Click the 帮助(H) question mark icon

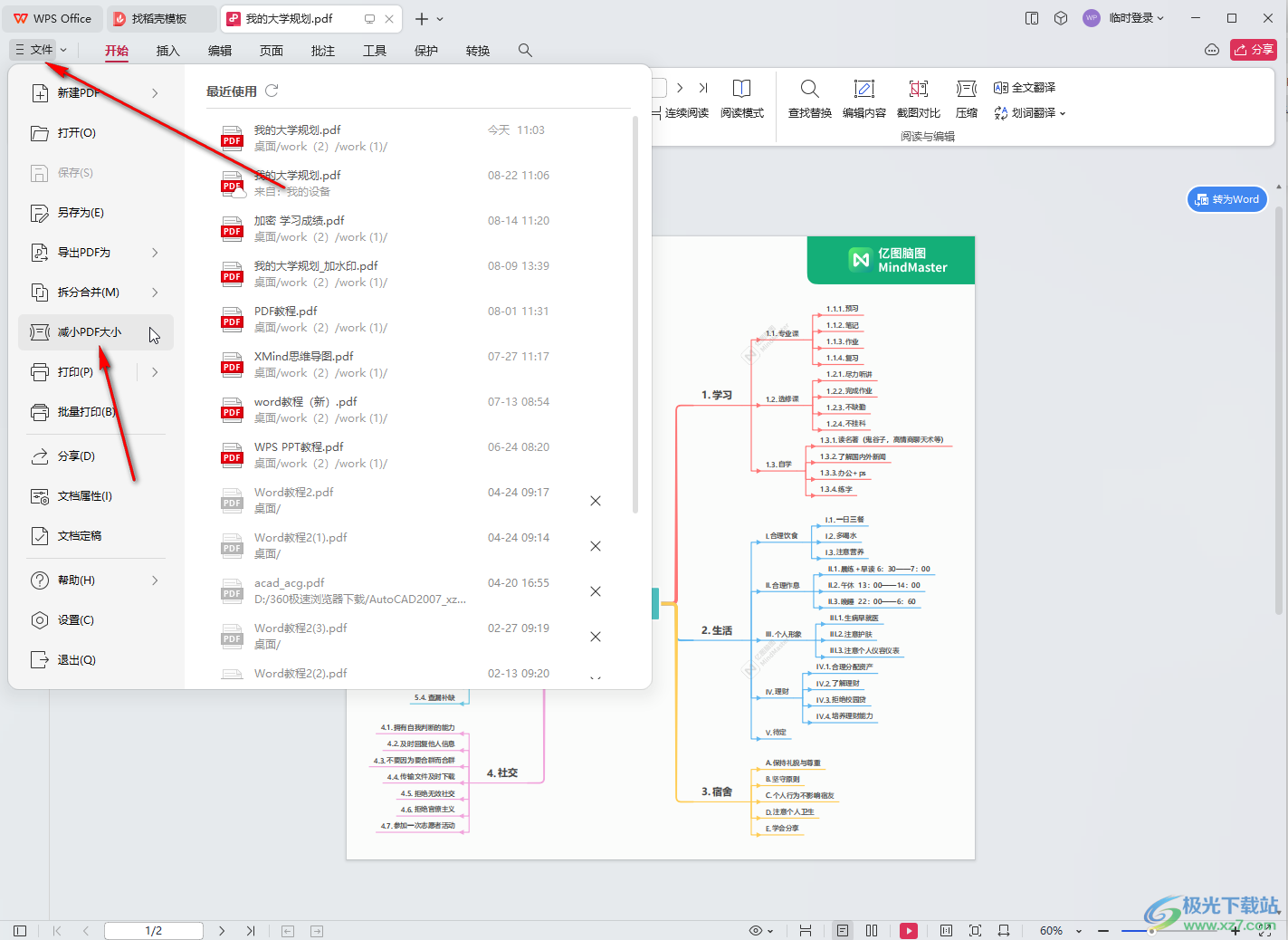point(40,580)
